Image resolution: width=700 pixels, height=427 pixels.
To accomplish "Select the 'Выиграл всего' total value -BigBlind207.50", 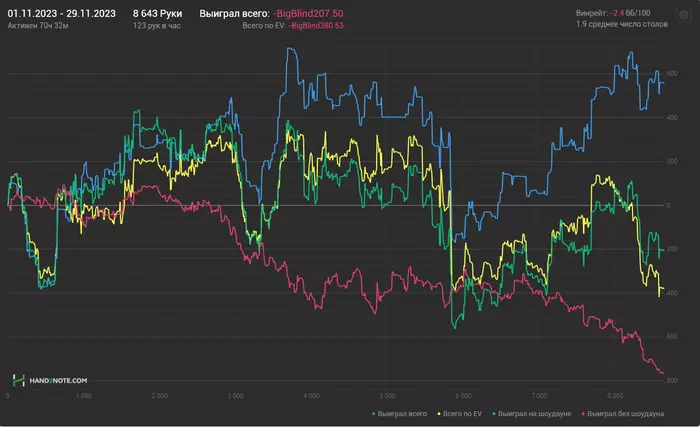I will click(309, 13).
